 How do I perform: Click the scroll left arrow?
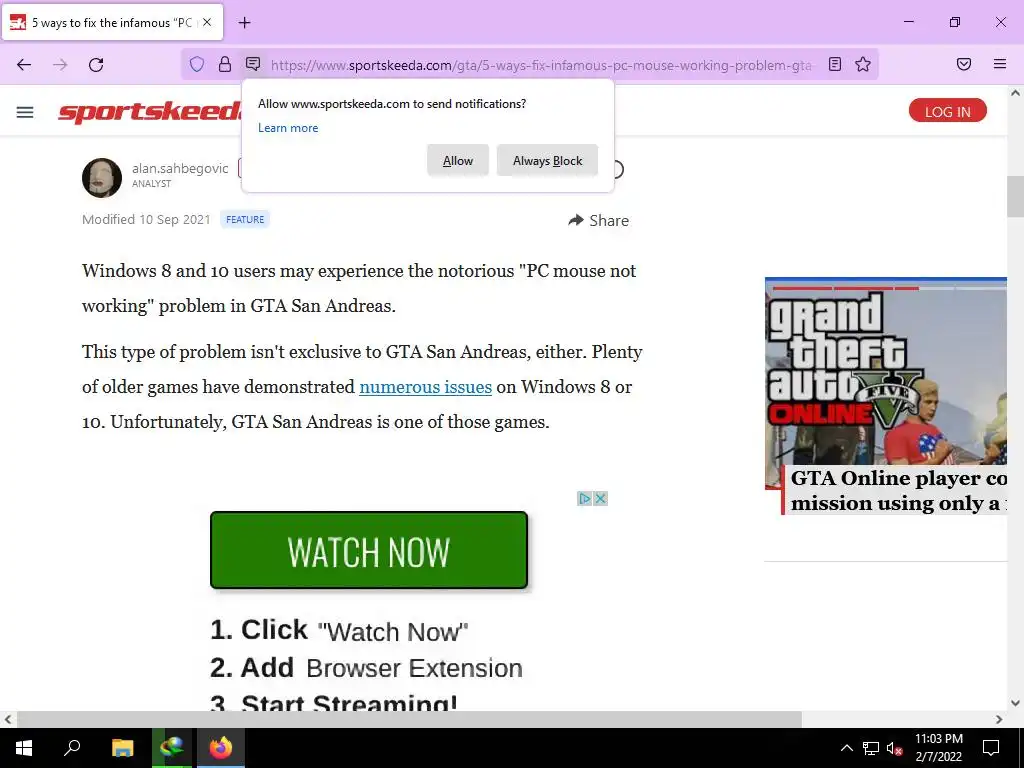coord(8,719)
